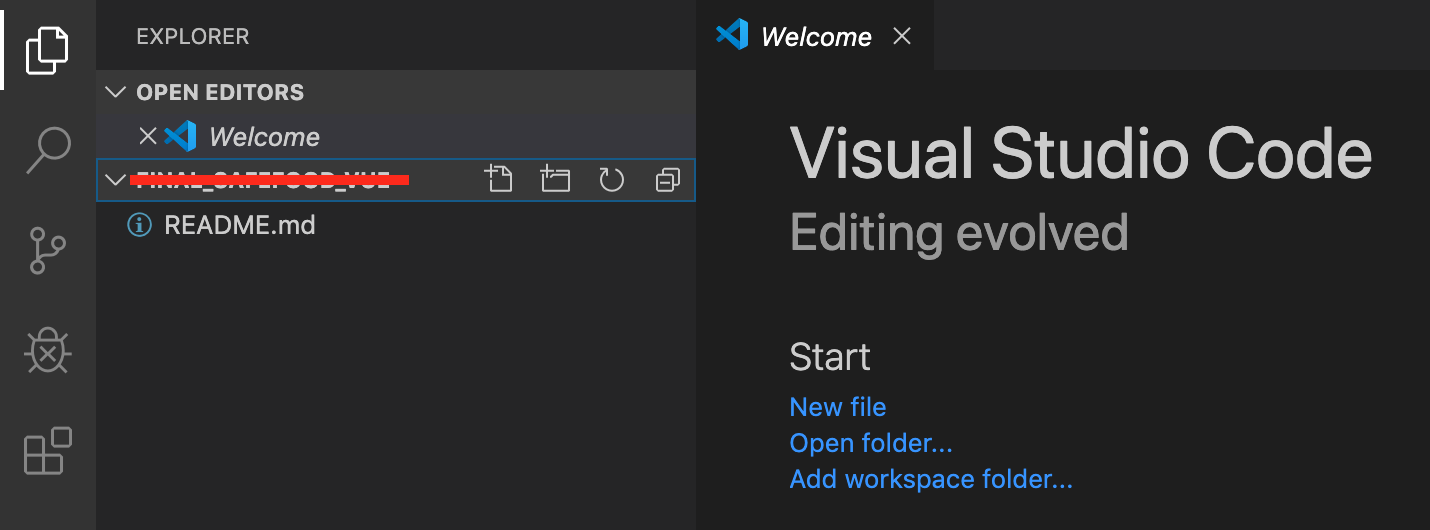The width and height of the screenshot is (1430, 530).
Task: Switch to the Welcome tab
Action: [x=815, y=35]
